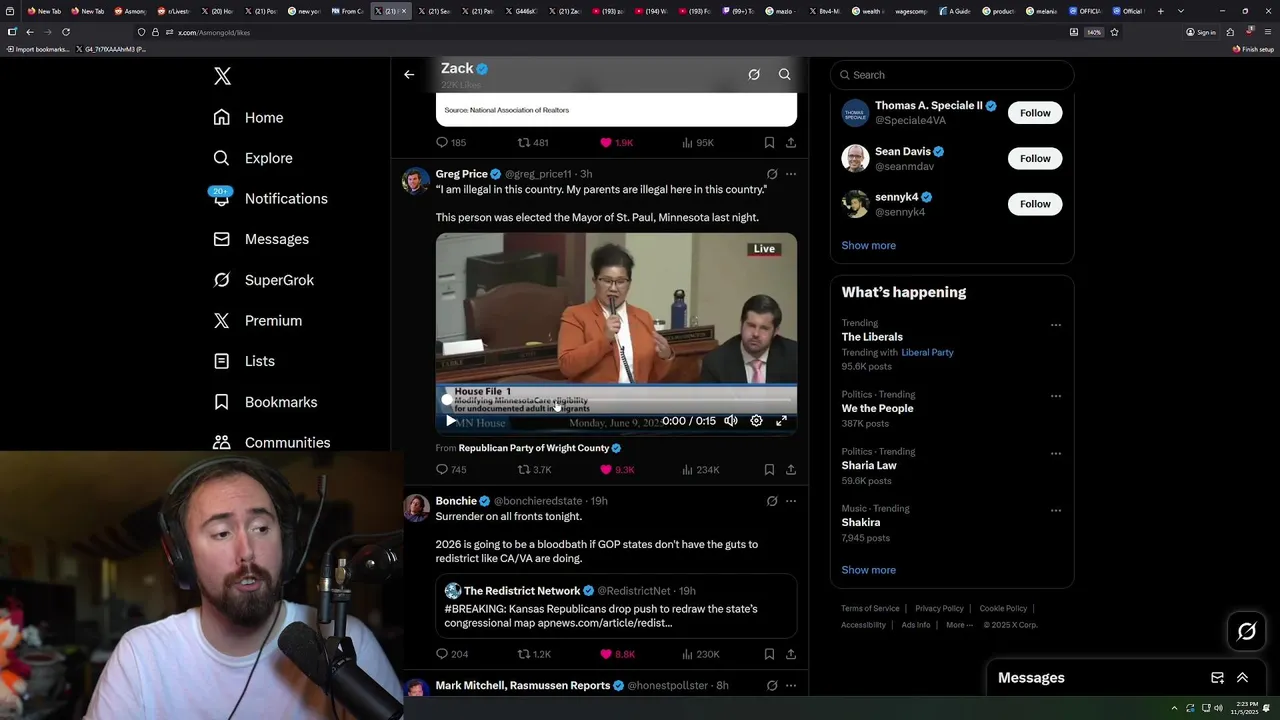1280x720 pixels.
Task: Open Notifications page
Action: point(271,198)
